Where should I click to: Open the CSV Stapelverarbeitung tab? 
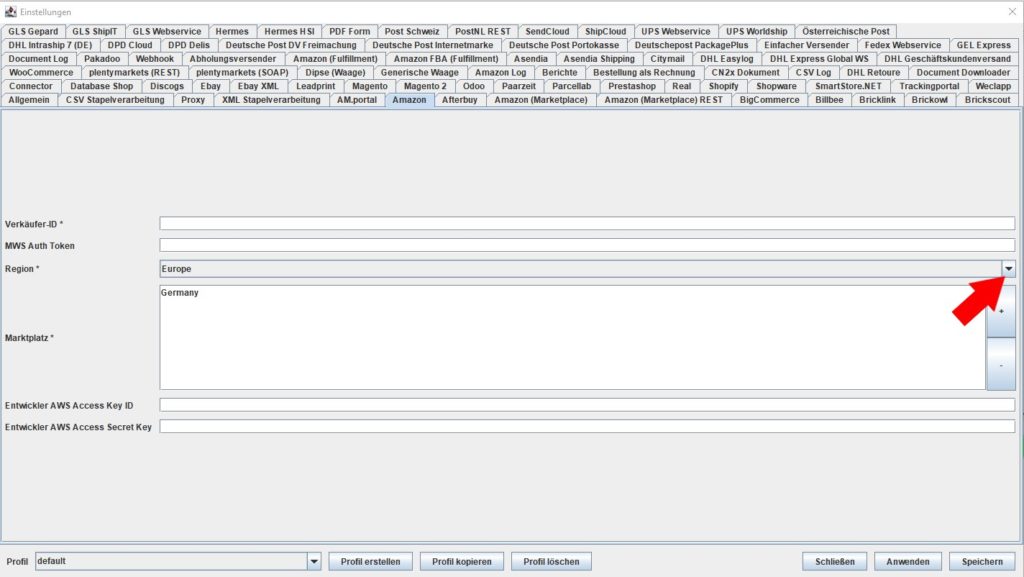pyautogui.click(x=115, y=100)
